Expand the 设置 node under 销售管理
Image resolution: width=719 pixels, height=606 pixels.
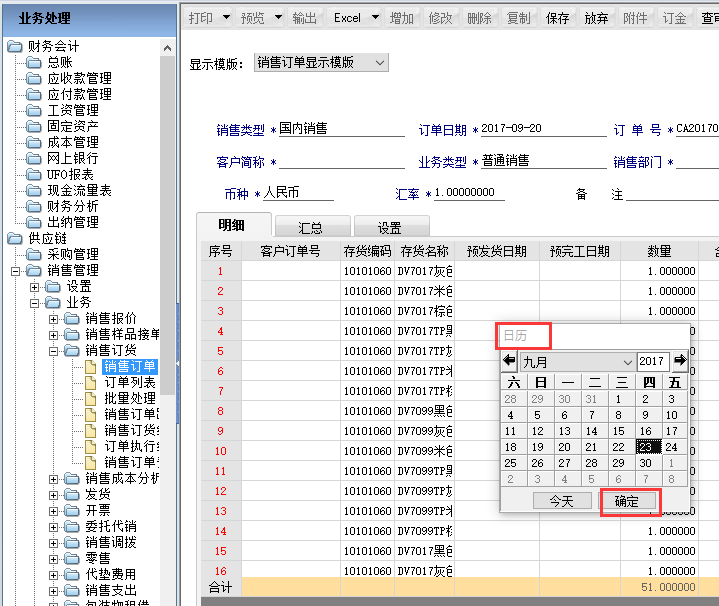pos(34,287)
